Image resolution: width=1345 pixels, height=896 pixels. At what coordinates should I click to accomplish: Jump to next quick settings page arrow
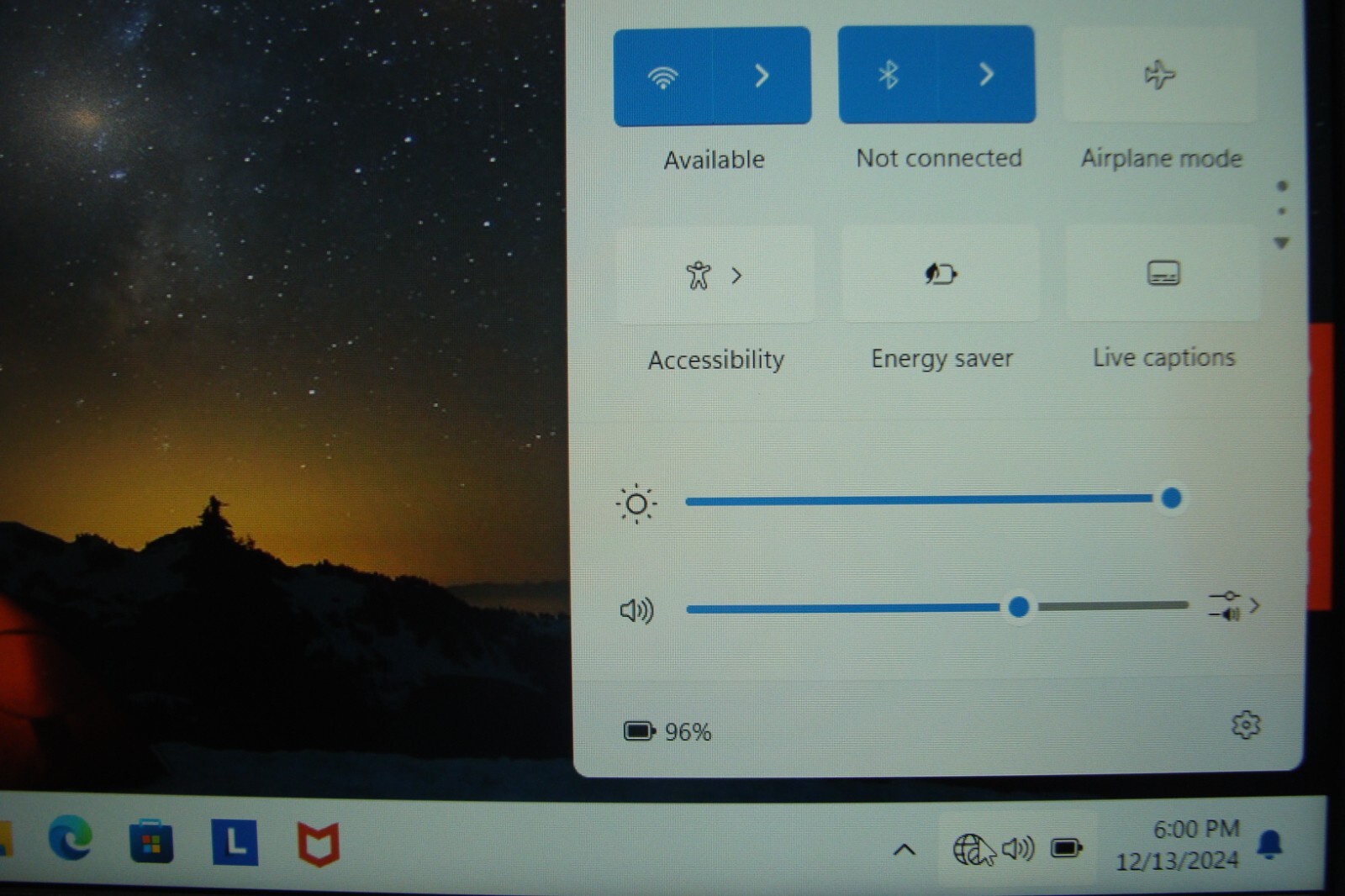point(1281,243)
